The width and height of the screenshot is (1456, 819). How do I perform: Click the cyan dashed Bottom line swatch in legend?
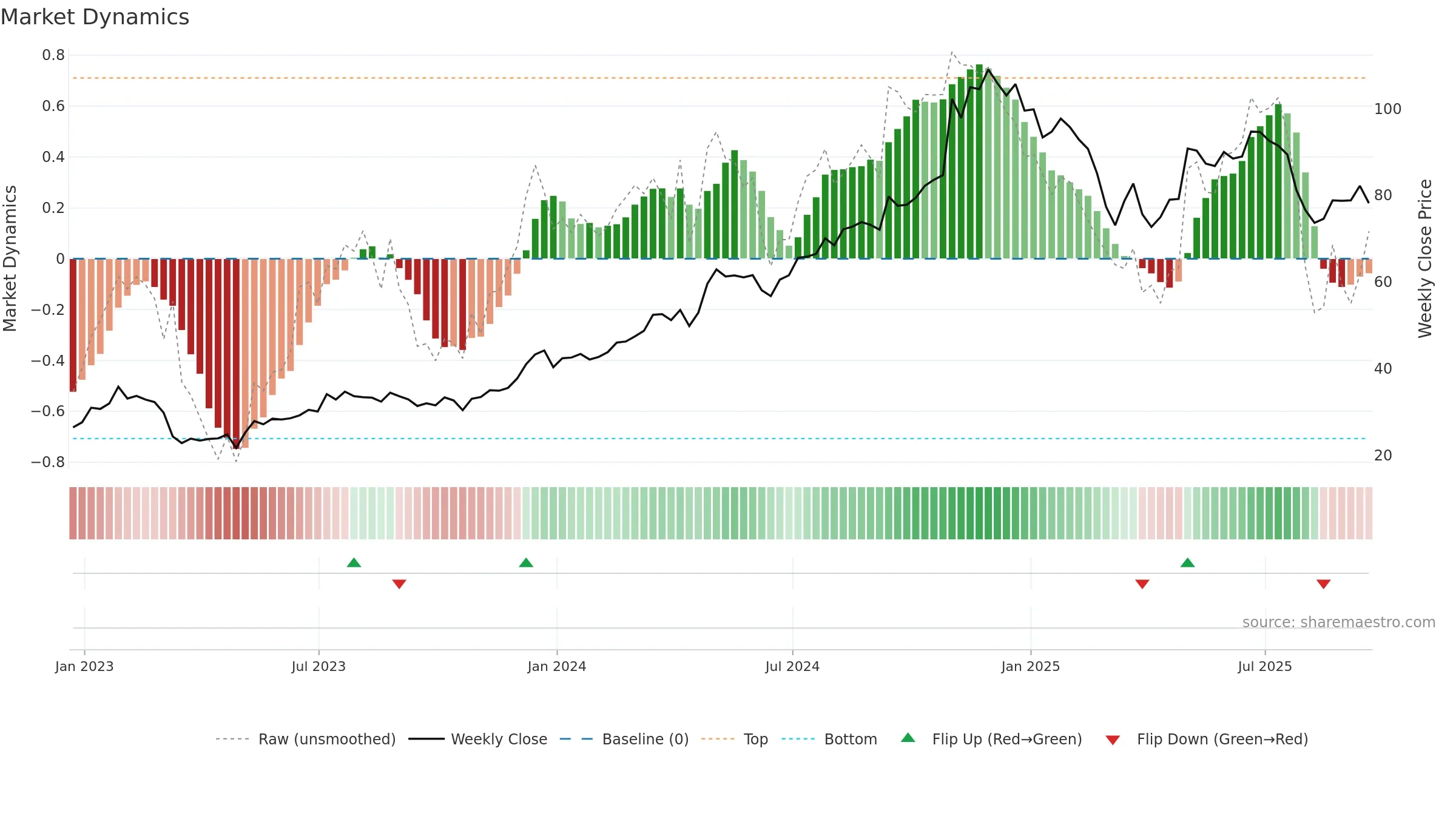point(798,739)
